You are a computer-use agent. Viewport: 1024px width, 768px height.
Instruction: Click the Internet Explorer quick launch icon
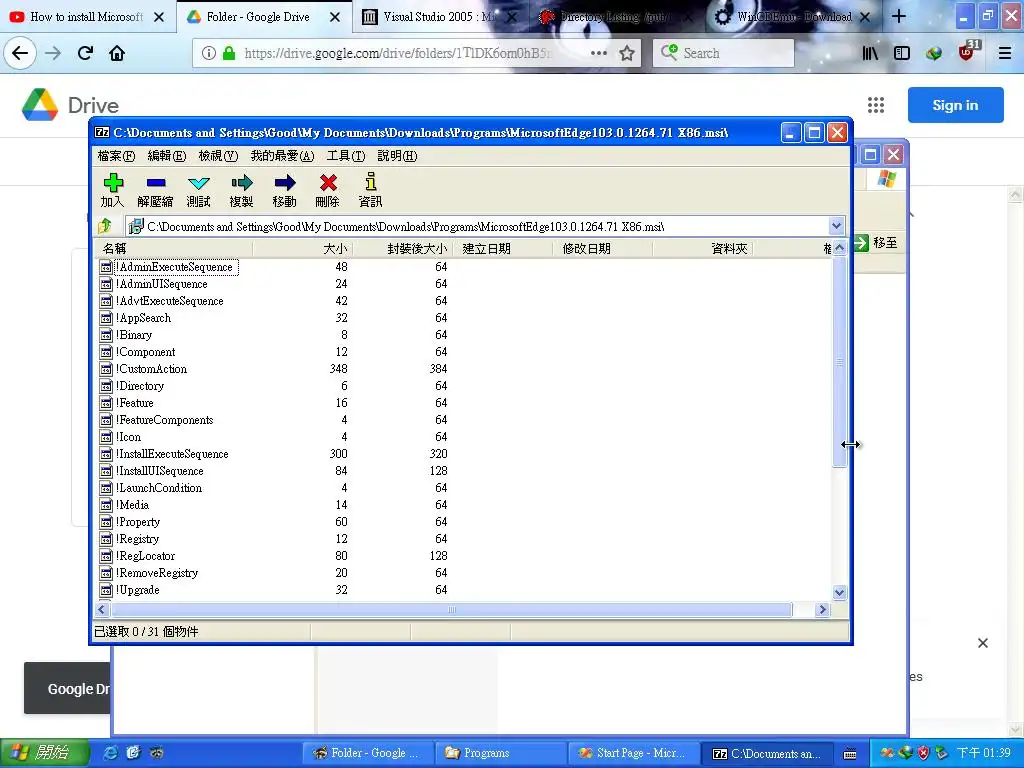(111, 752)
